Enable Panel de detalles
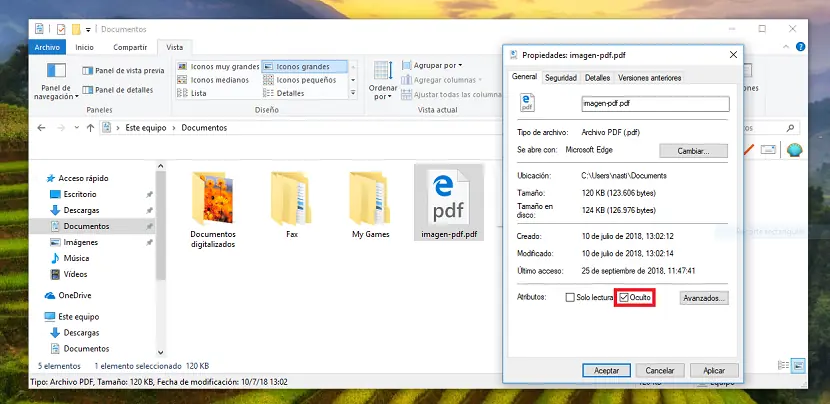The image size is (830, 404). 118,90
